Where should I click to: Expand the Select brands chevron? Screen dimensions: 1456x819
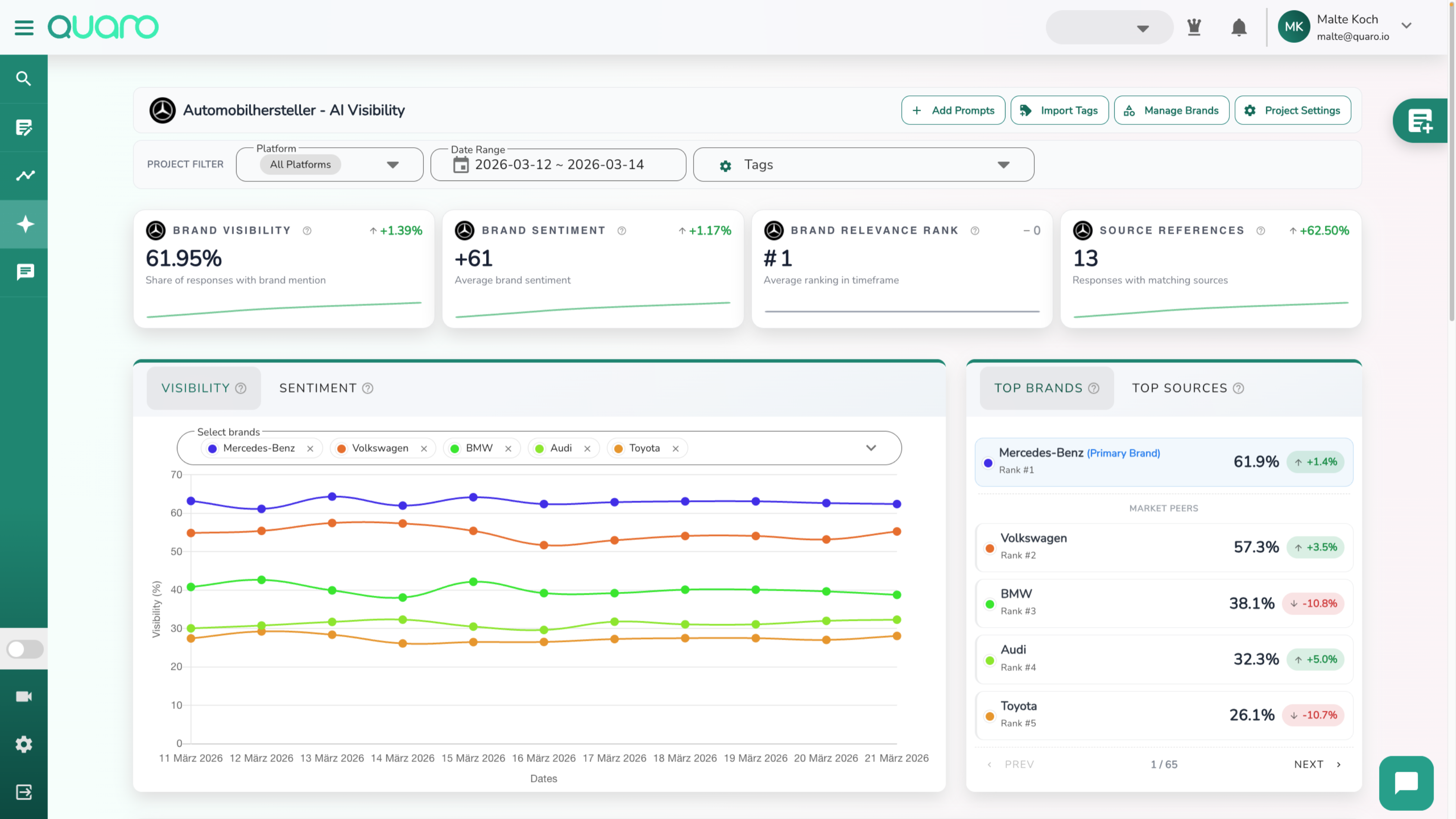871,448
